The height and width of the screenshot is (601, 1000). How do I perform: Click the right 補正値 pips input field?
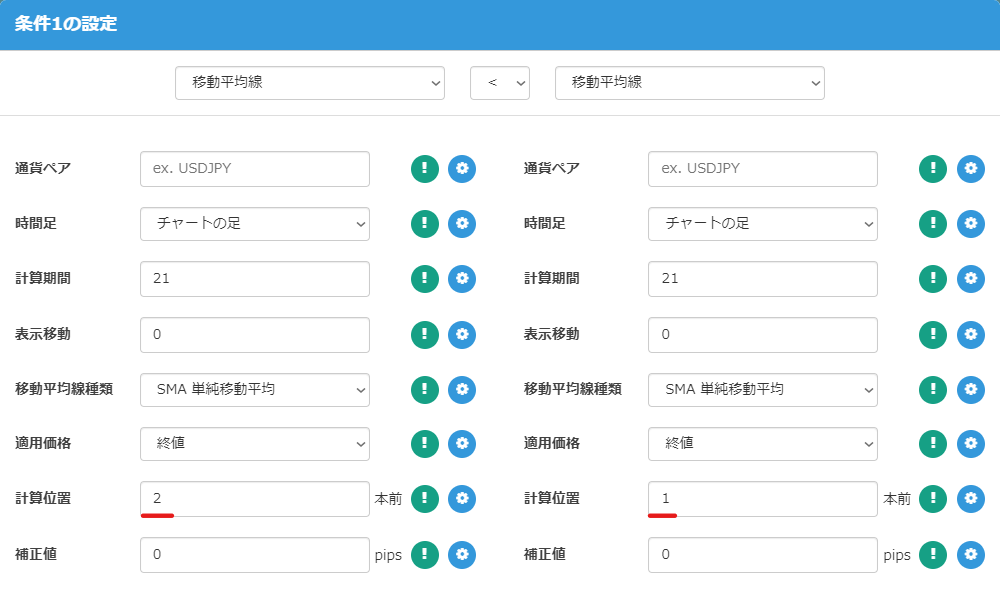click(763, 554)
